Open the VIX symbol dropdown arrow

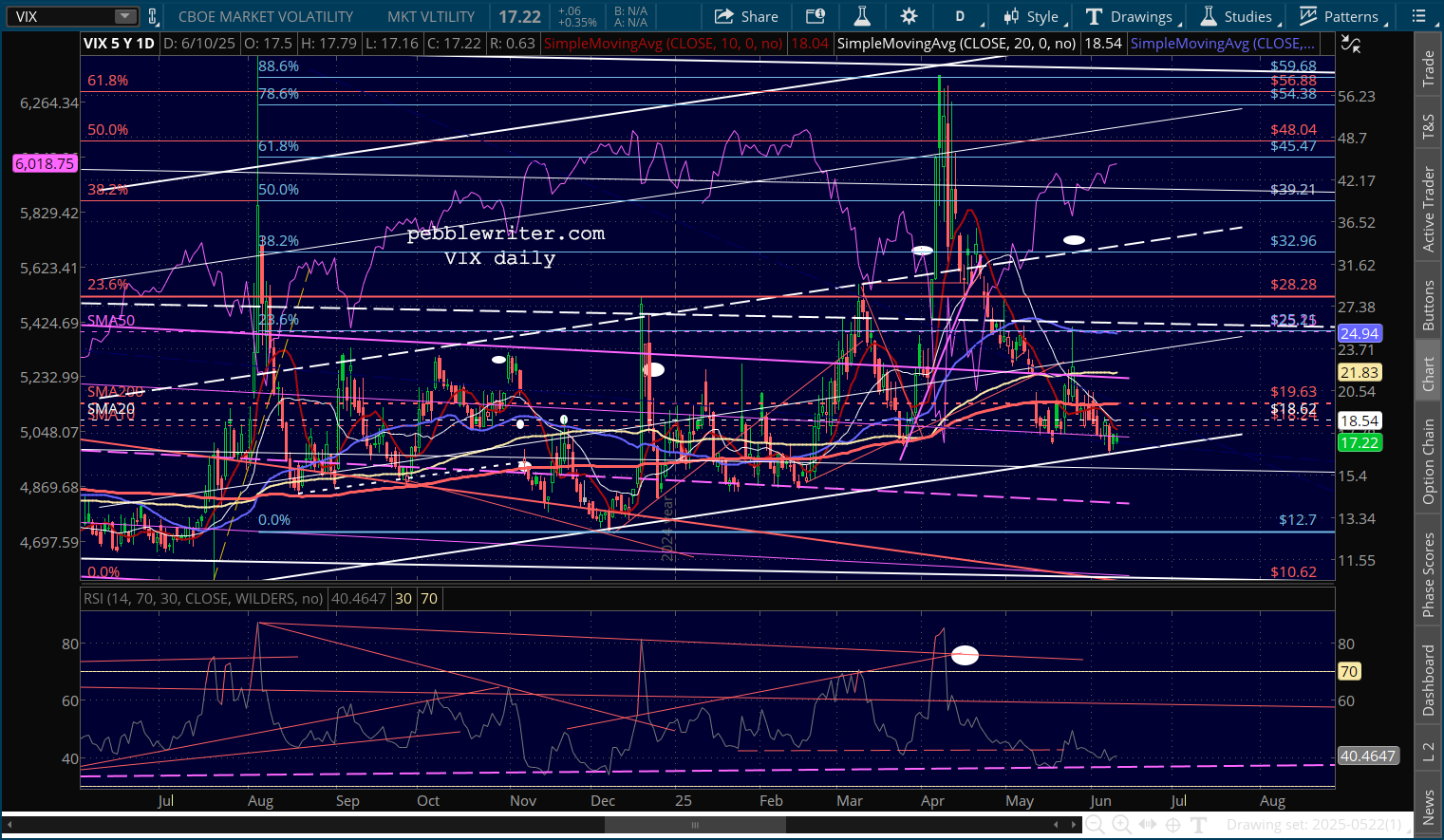tap(125, 16)
